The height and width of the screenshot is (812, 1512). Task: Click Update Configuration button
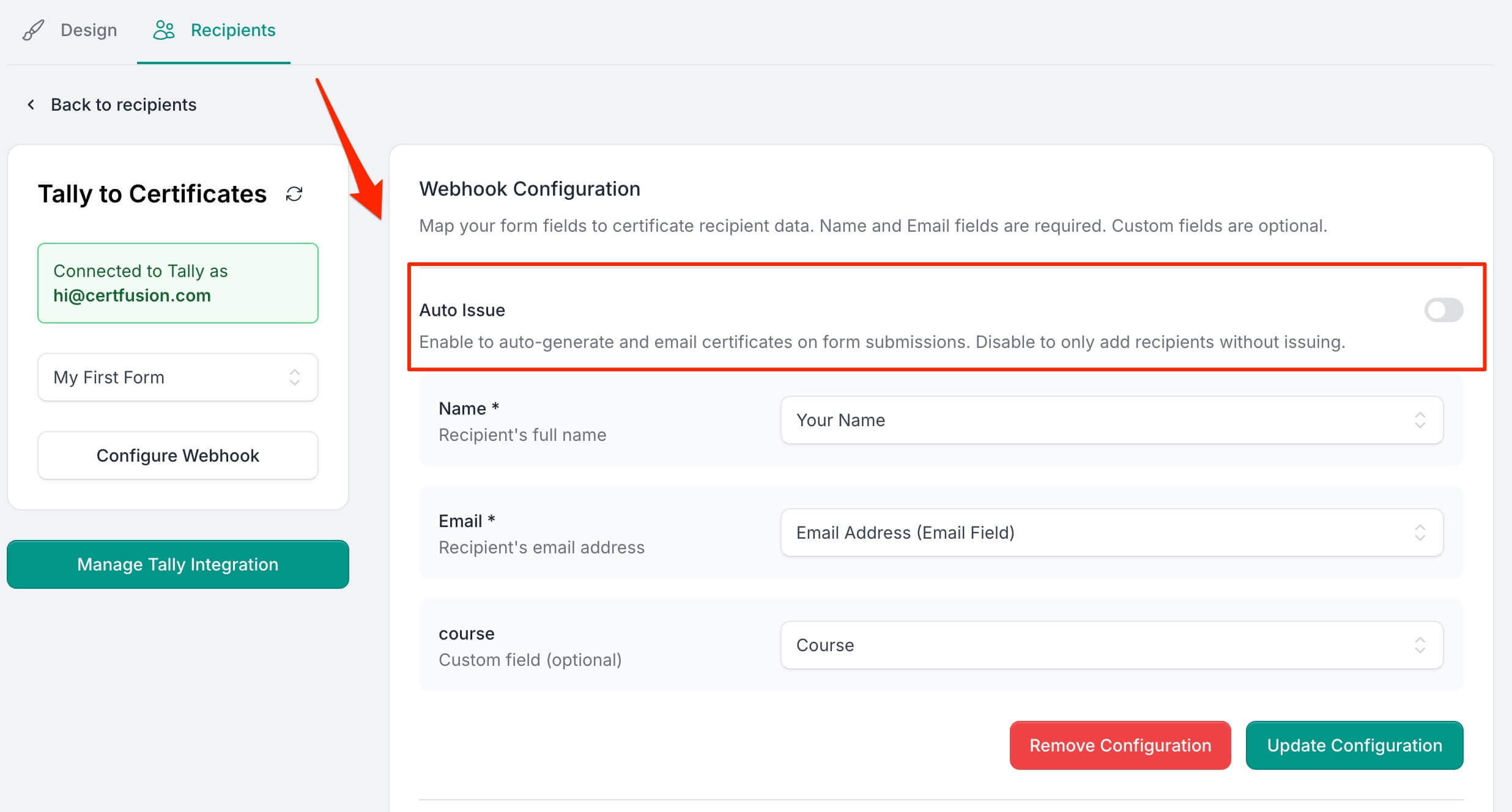(x=1354, y=745)
